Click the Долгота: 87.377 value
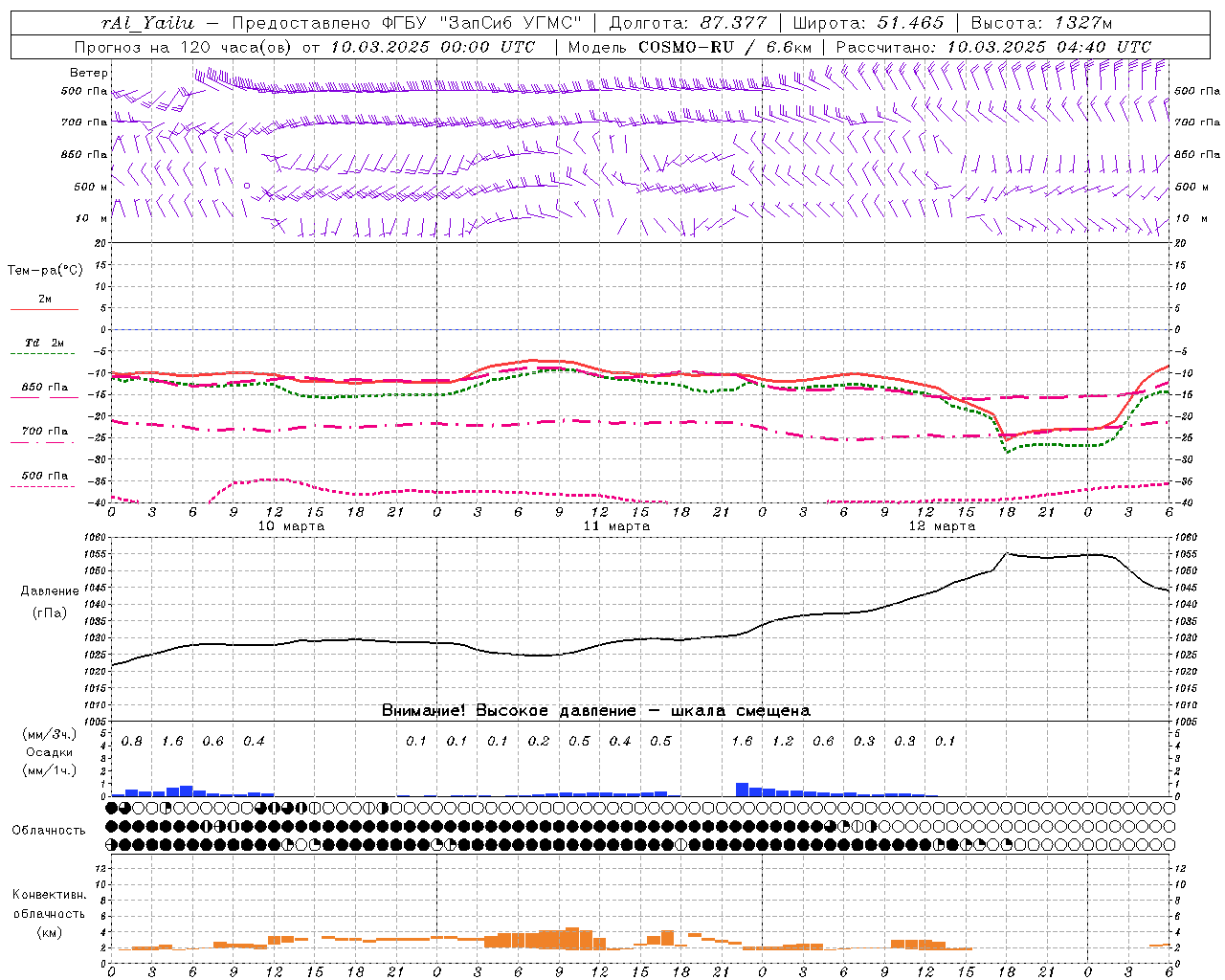This screenshot has height=980, width=1225. coord(687,23)
